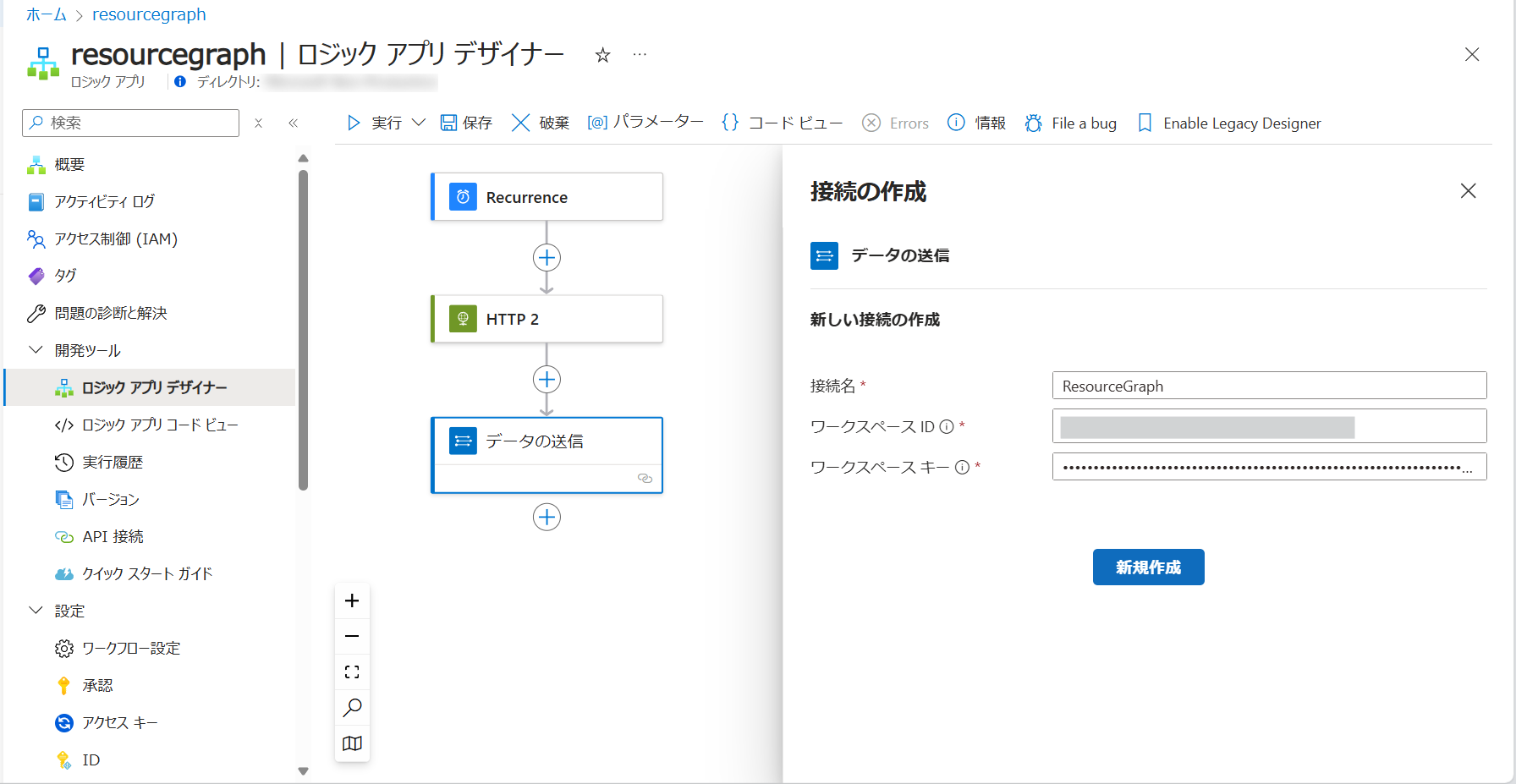Add a step after データの送信
1516x784 pixels.
(547, 517)
